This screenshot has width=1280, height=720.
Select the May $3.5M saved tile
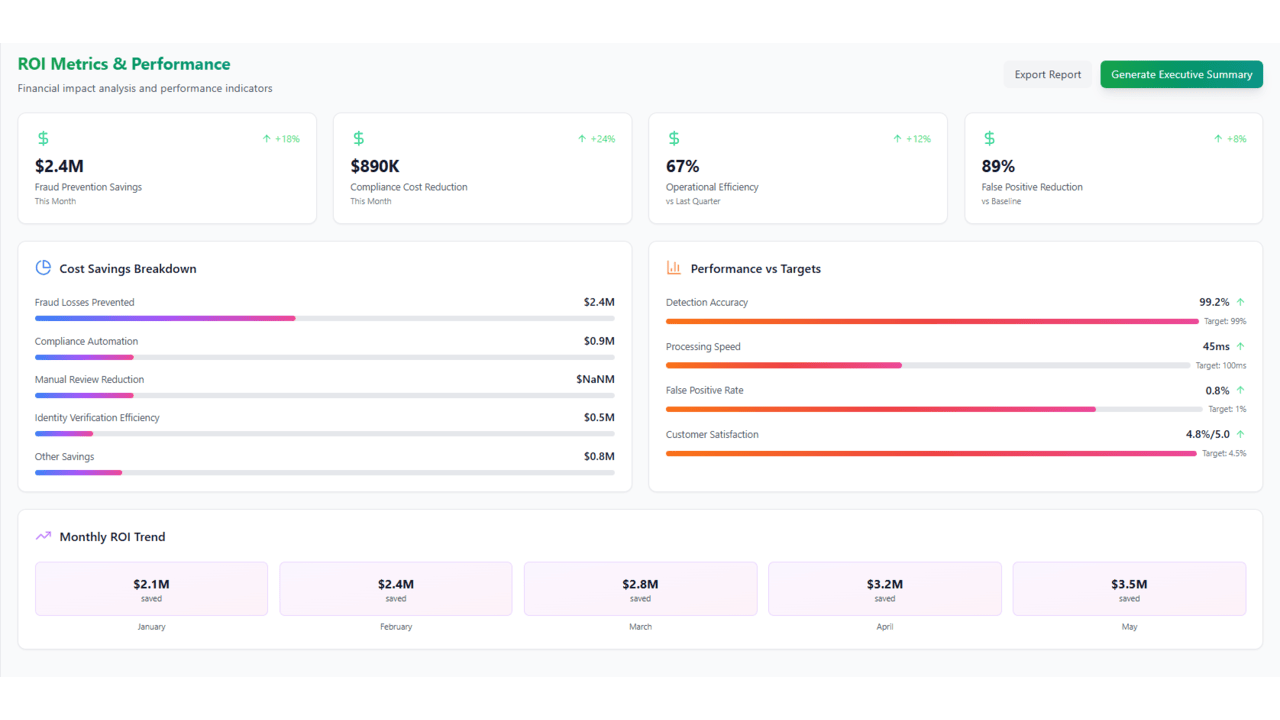[1129, 588]
